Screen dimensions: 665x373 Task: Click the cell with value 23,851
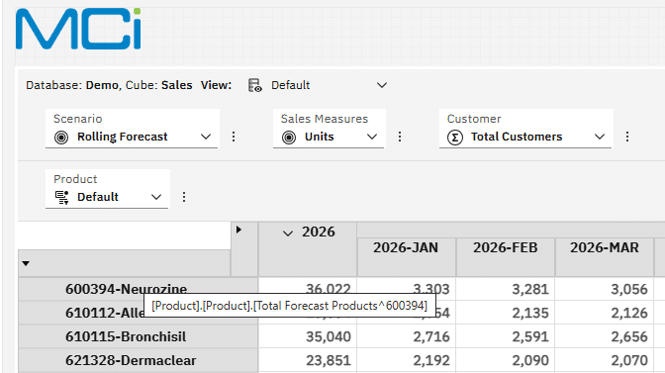(307, 360)
